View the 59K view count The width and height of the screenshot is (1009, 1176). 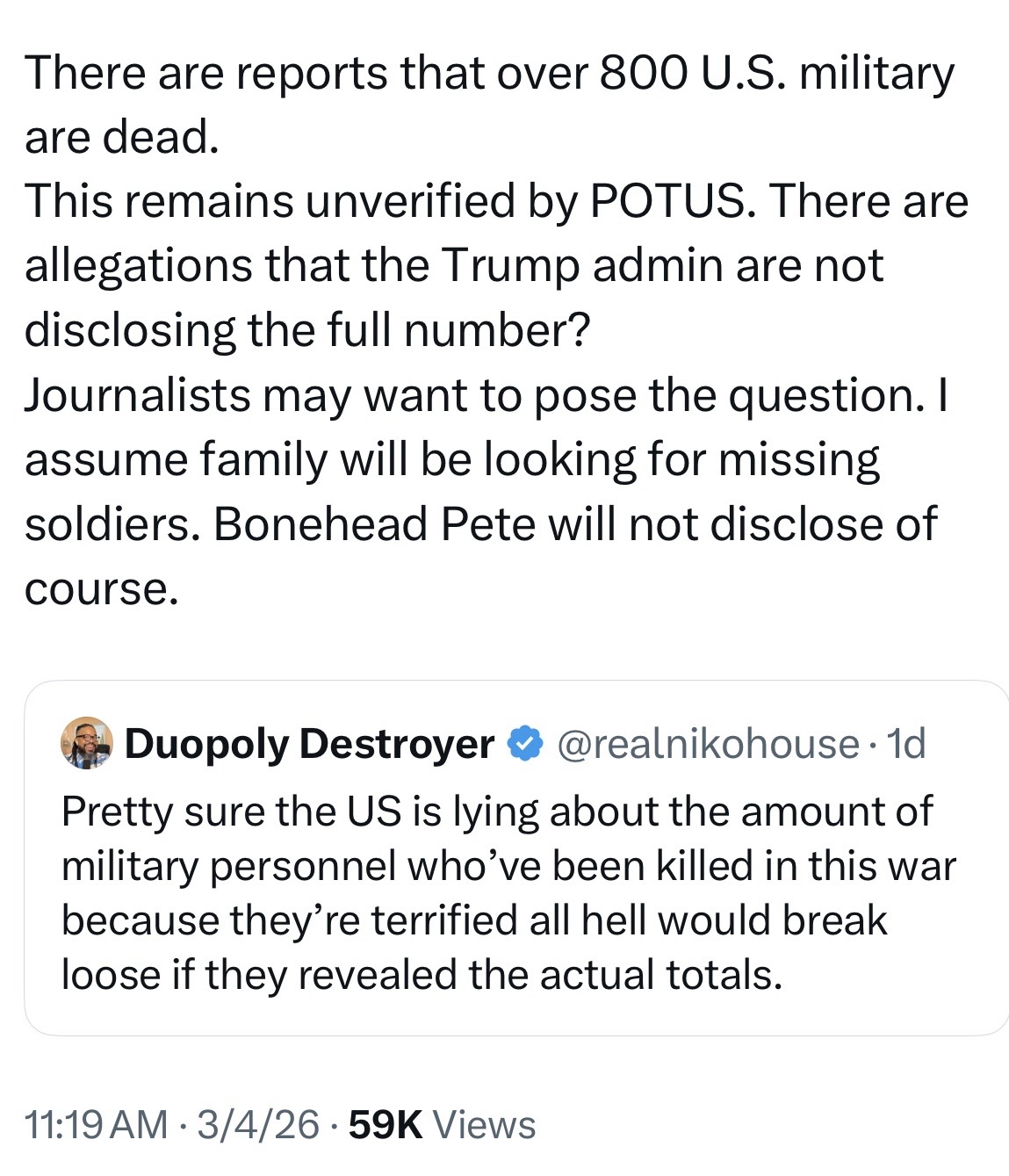point(386,1124)
